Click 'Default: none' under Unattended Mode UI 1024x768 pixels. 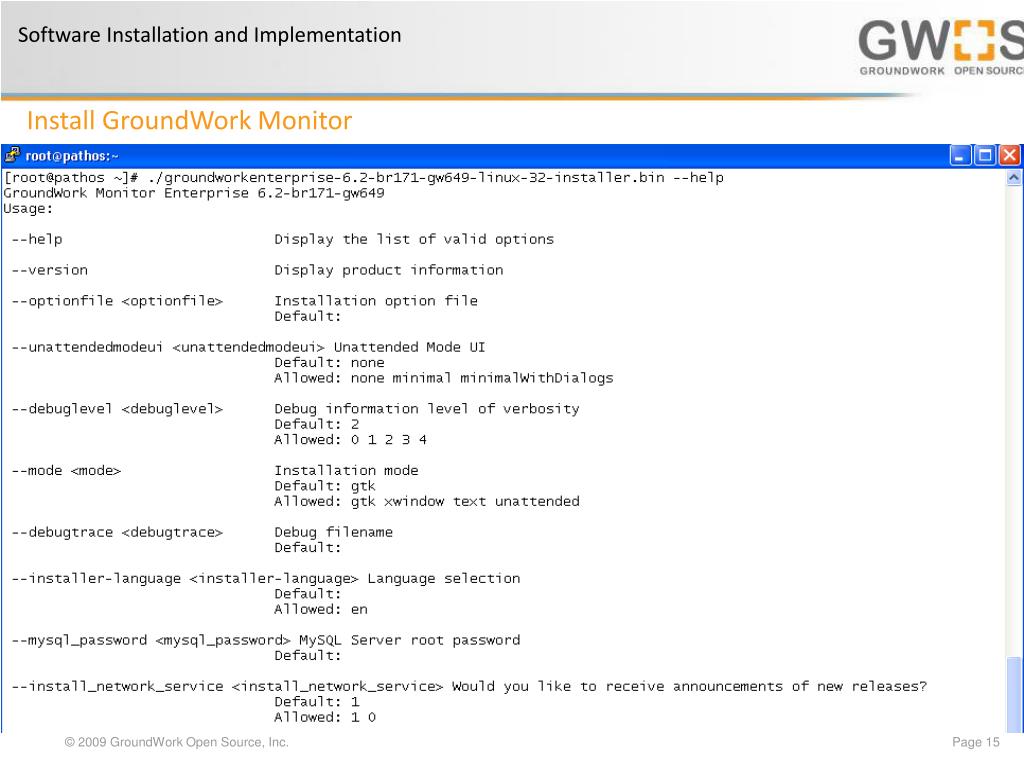[x=329, y=362]
